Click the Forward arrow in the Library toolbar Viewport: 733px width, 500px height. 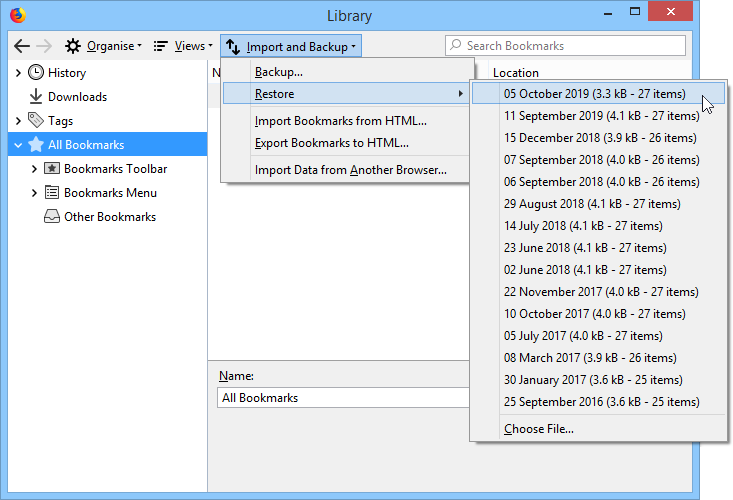point(44,46)
